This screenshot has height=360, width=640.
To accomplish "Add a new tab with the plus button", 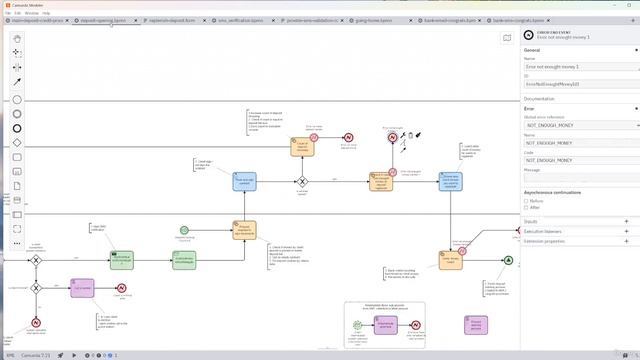I will point(633,20).
